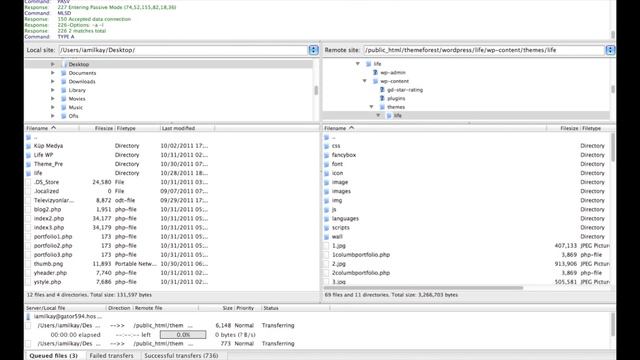Screen dimensions: 640x360
Task: Open the Local site path dropdown
Action: tap(313, 50)
